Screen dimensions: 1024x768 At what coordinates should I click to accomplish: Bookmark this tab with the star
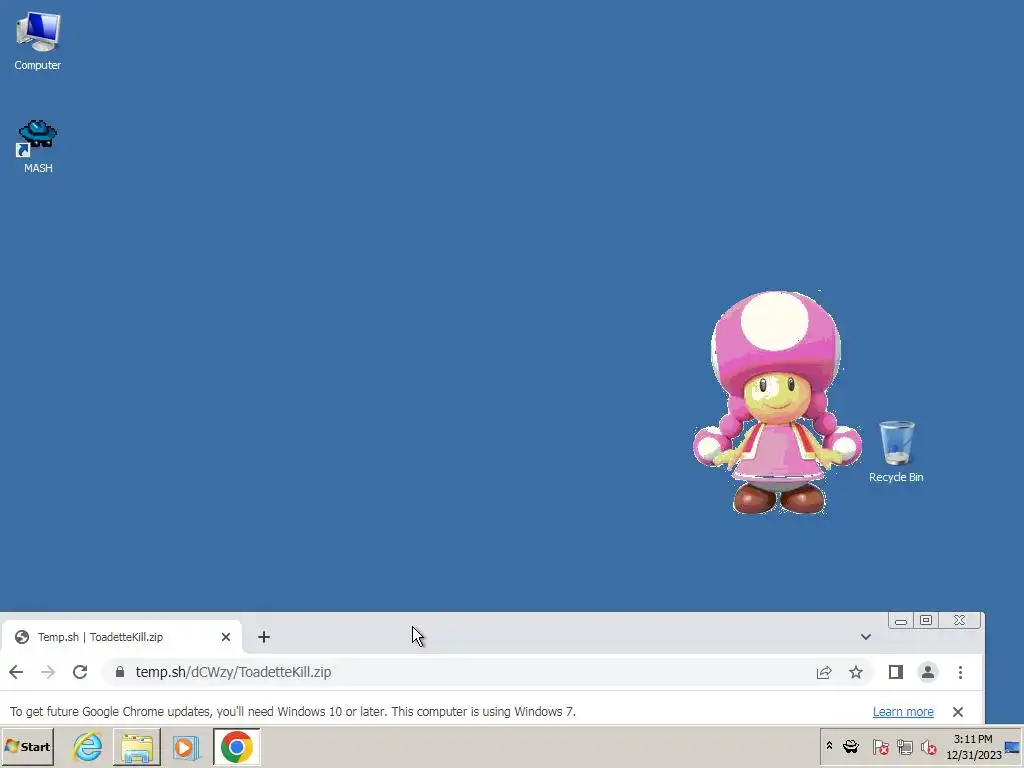(x=856, y=672)
